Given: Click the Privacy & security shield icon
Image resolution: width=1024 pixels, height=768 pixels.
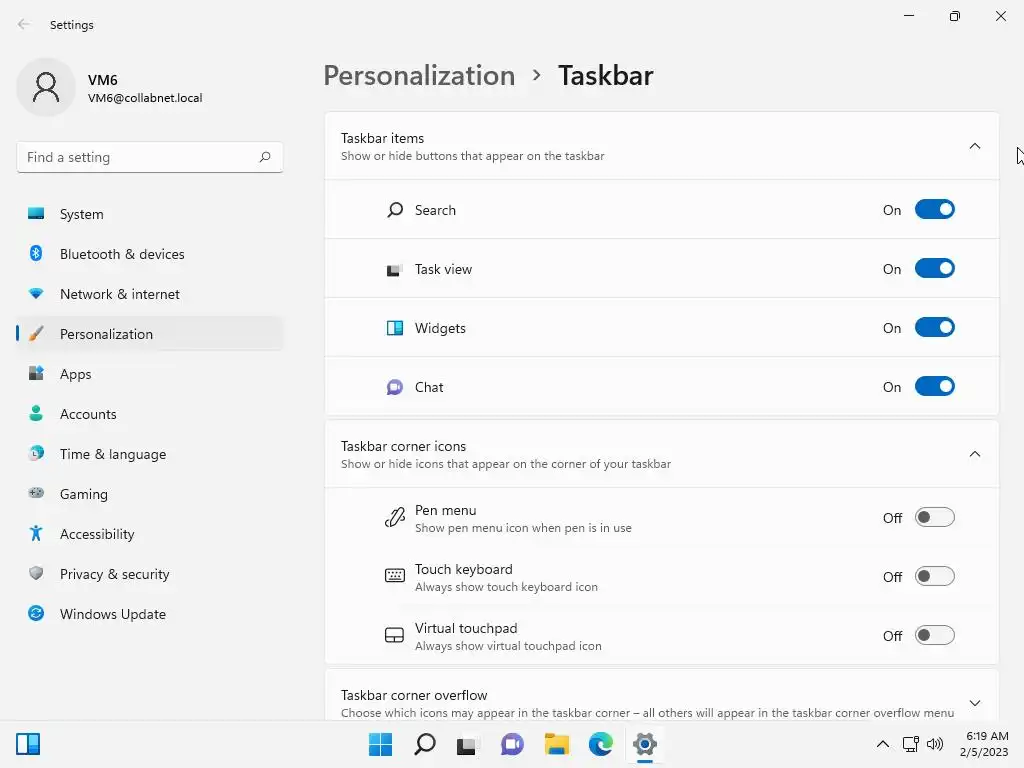Looking at the screenshot, I should [36, 573].
